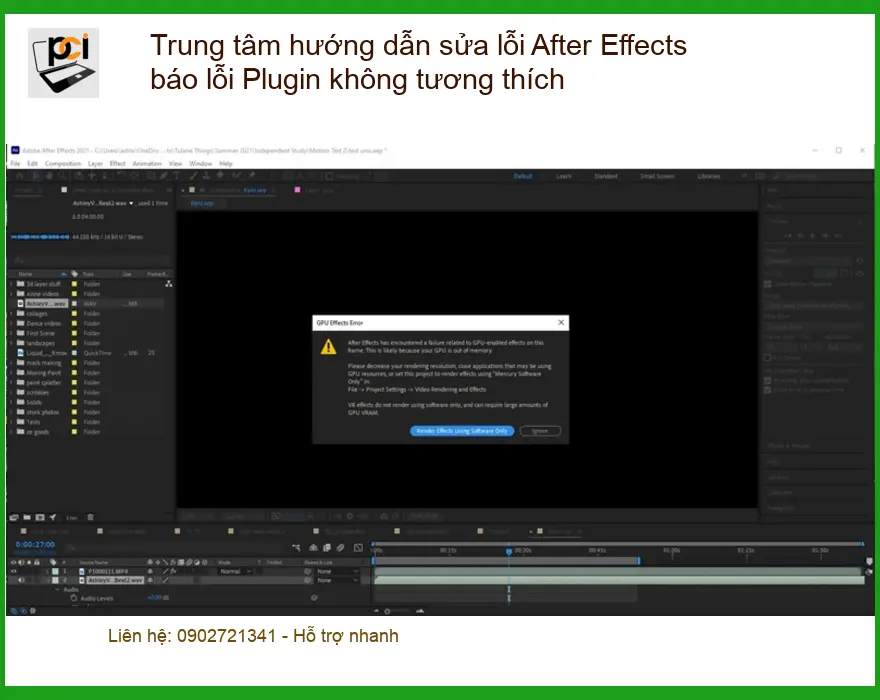Expand the landscapes folder
This screenshot has height=700, width=880.
point(11,343)
